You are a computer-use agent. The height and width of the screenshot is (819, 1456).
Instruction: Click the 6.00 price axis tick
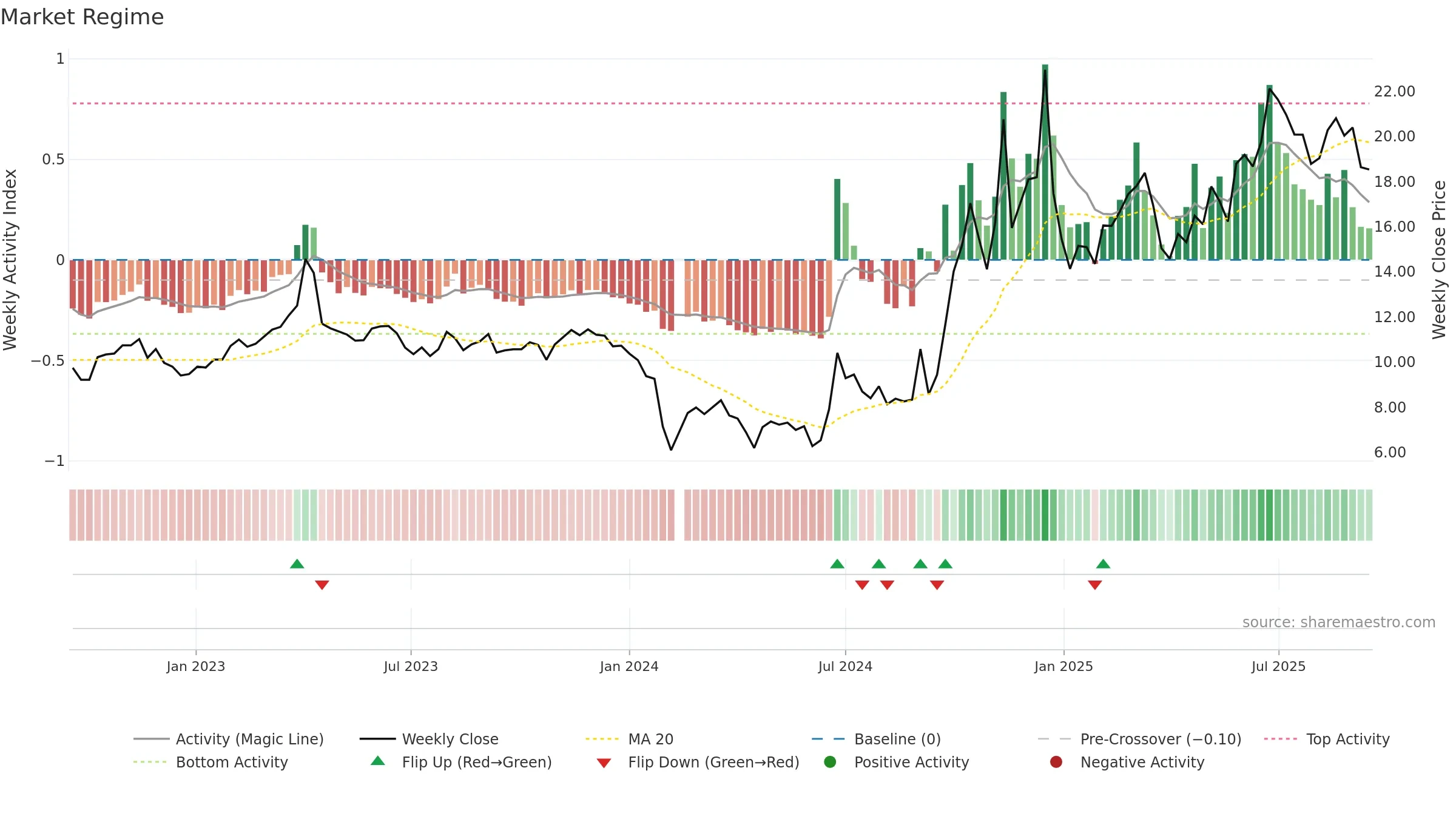[1390, 453]
